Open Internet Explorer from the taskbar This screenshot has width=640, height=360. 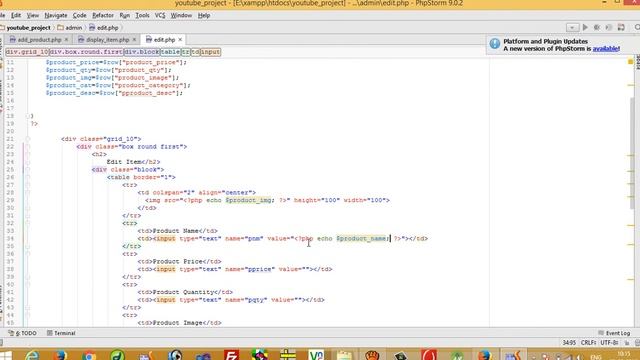(32, 355)
